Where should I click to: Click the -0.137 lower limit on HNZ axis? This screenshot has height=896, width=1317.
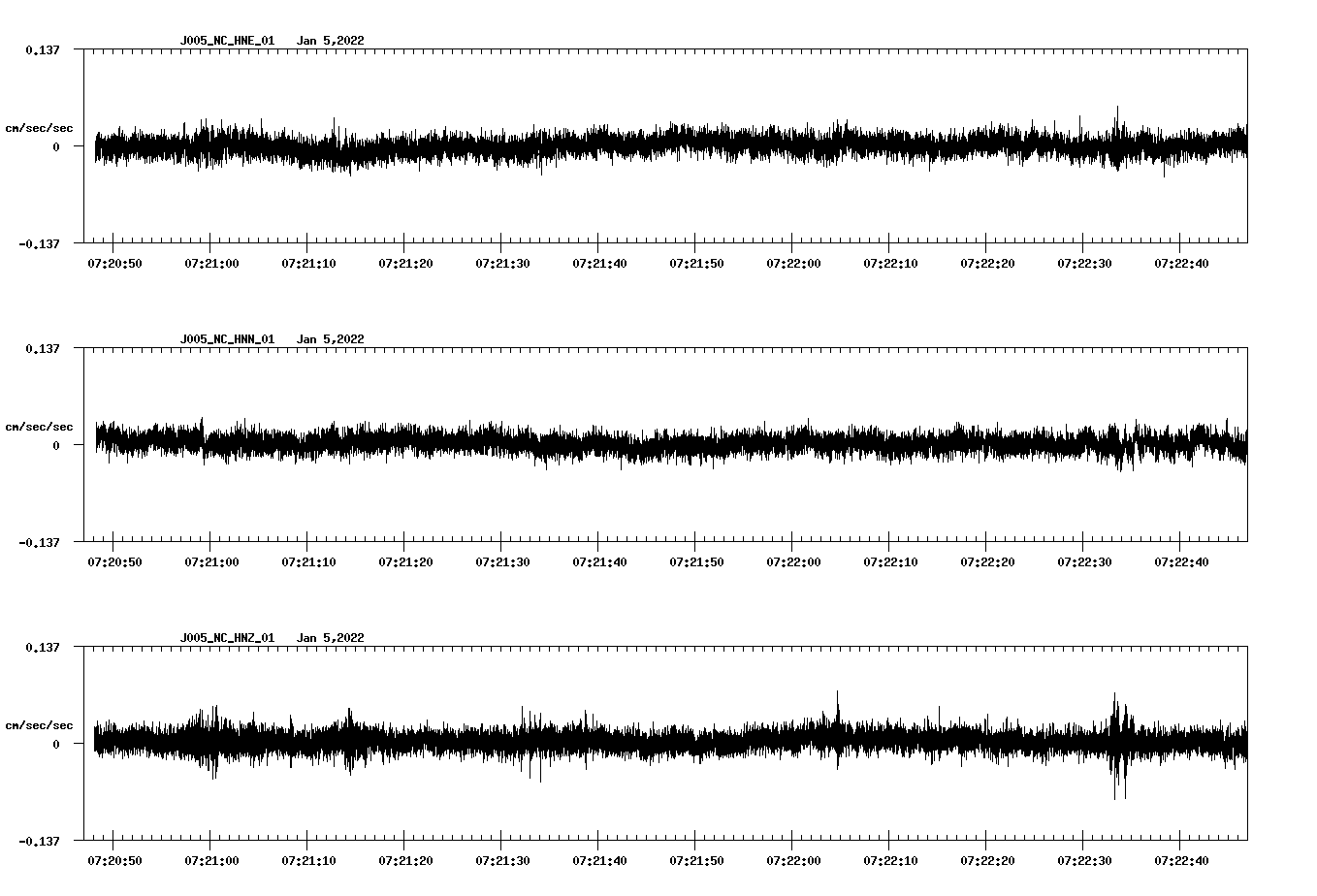pyautogui.click(x=39, y=842)
